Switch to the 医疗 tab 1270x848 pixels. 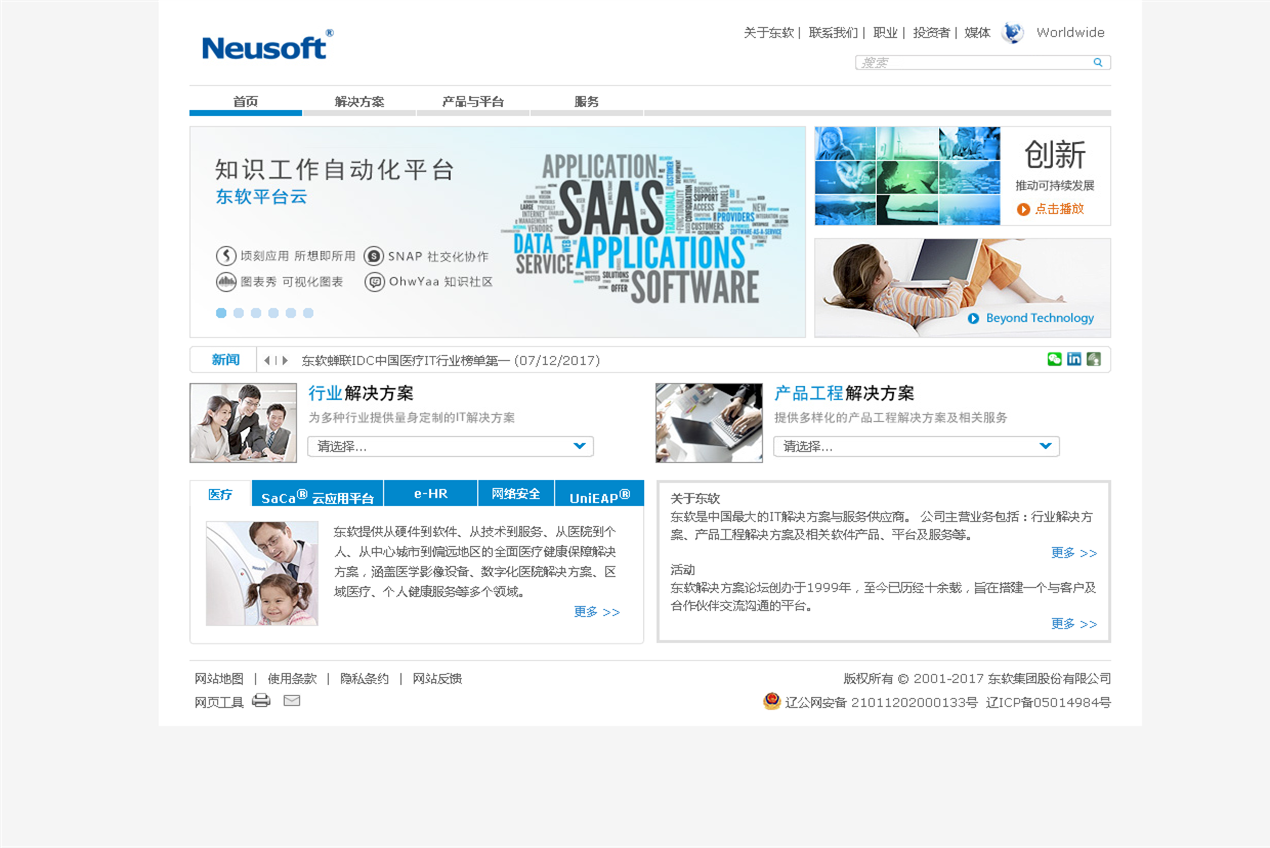click(x=220, y=494)
